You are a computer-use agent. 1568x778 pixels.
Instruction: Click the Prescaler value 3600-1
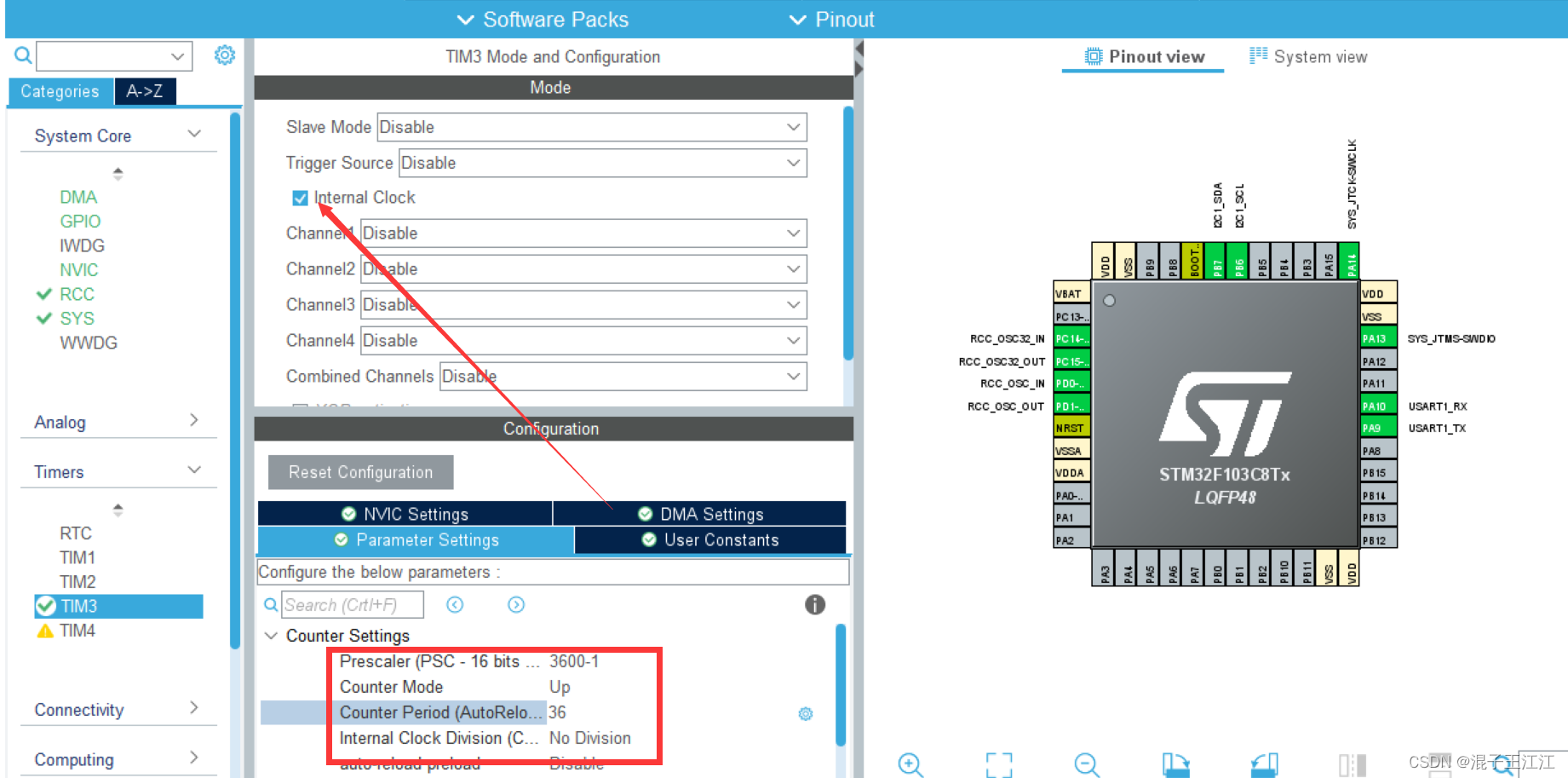[574, 661]
